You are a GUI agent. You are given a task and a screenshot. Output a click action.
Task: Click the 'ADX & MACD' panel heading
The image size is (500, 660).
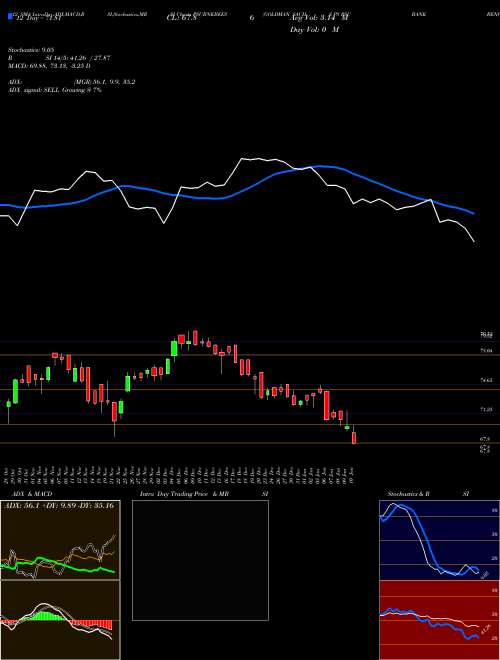point(32,494)
